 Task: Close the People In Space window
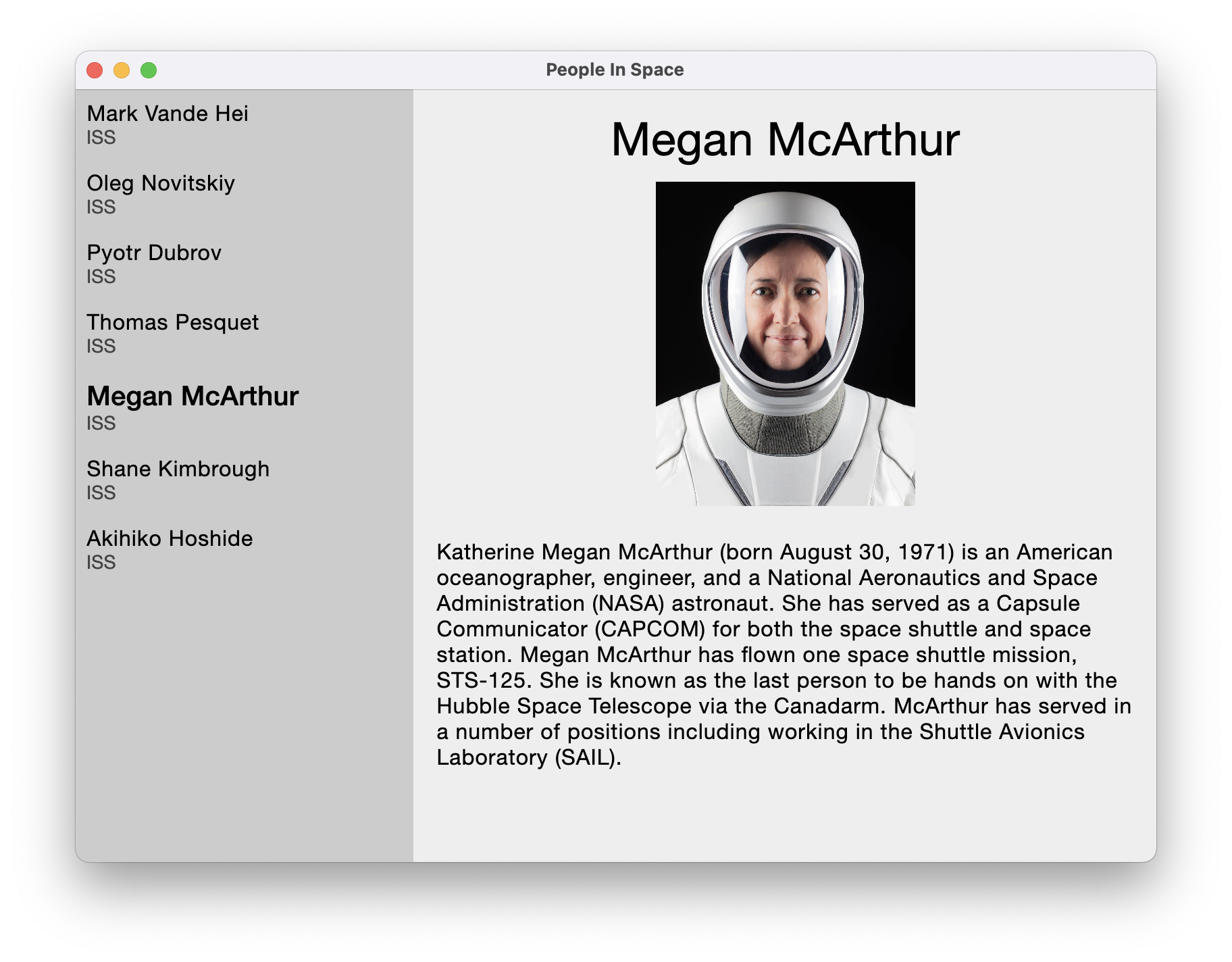(x=95, y=70)
